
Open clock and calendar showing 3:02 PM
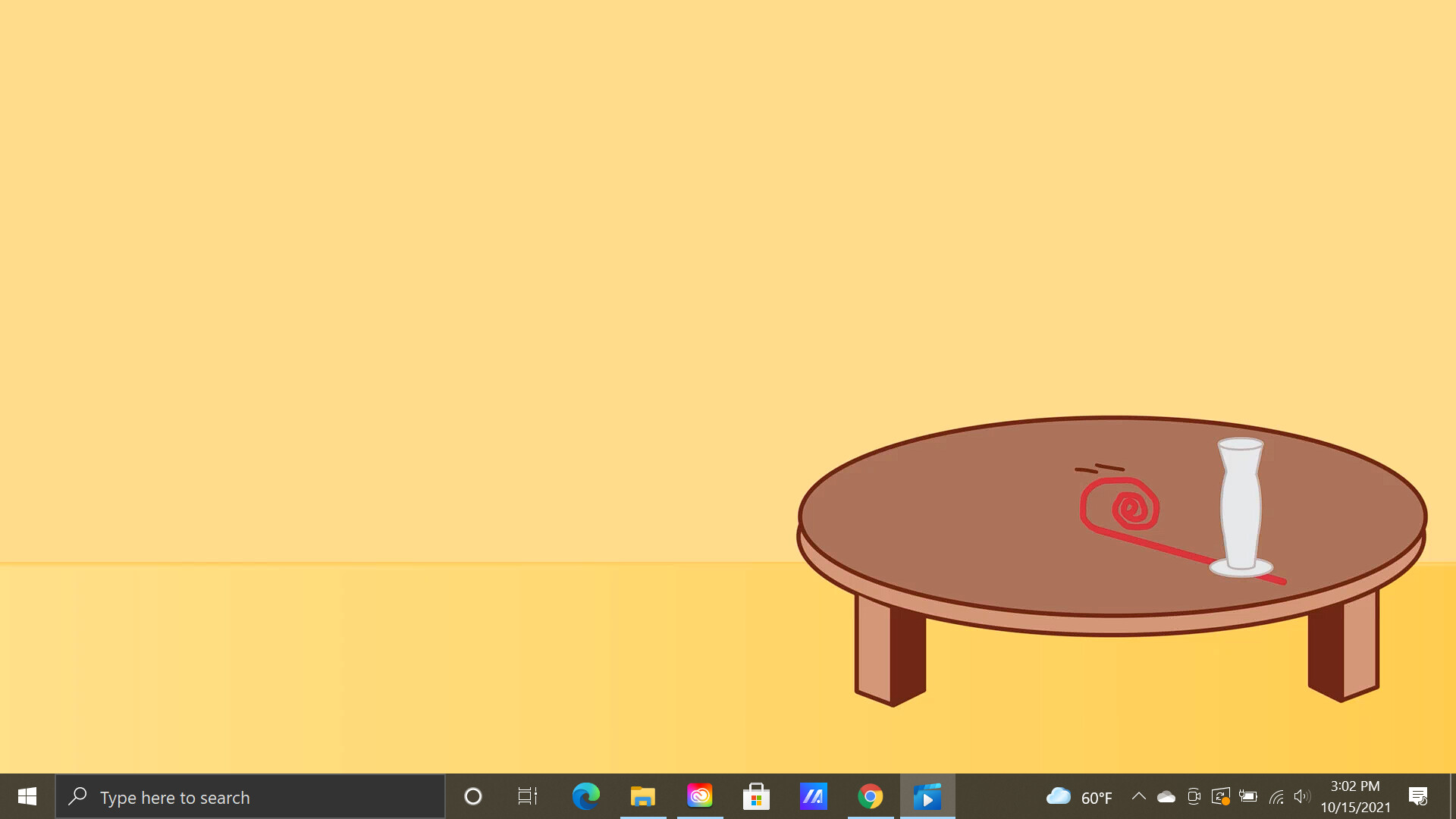(1355, 796)
